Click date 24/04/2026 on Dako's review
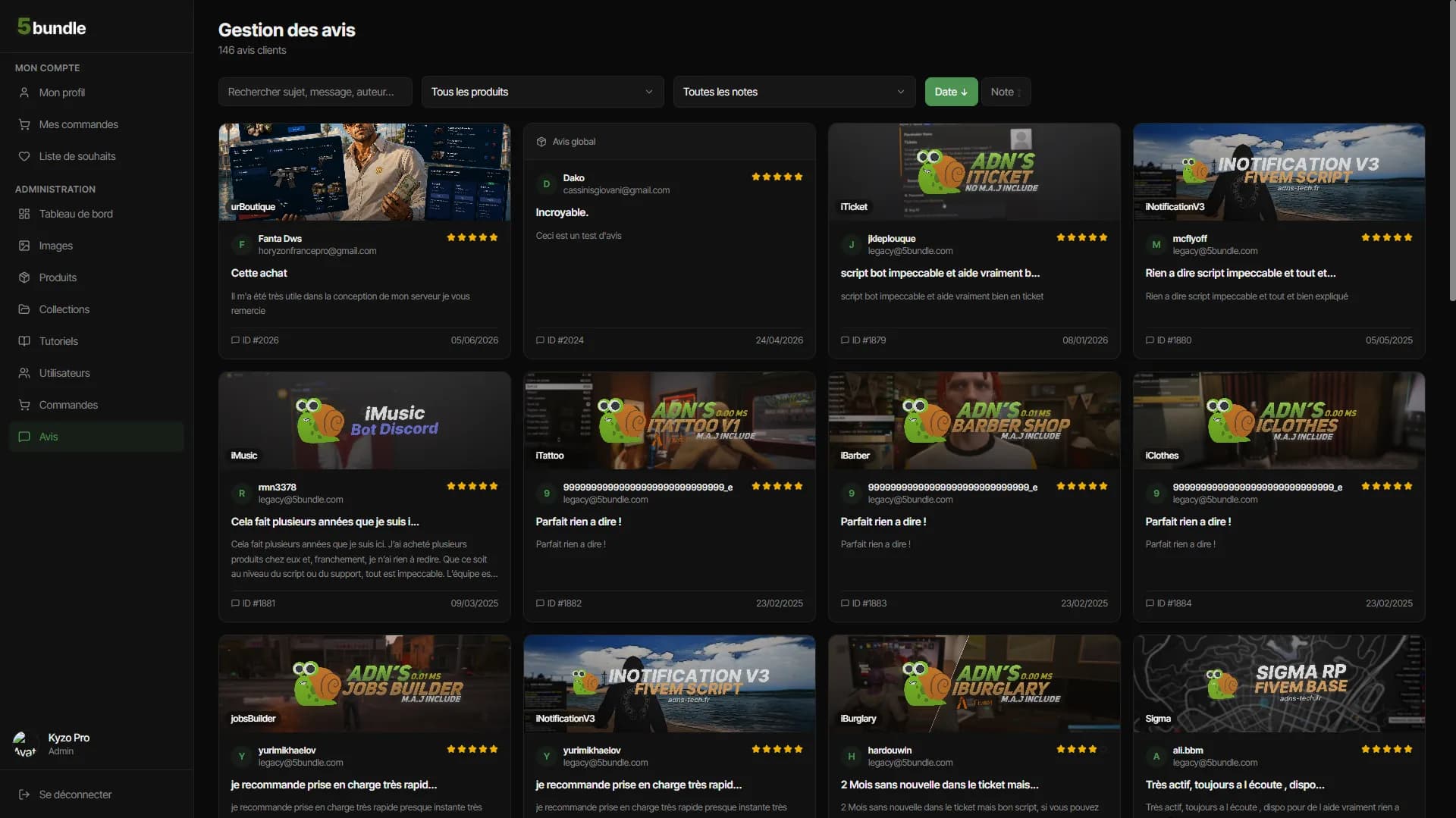Viewport: 1456px width, 818px height. [779, 340]
